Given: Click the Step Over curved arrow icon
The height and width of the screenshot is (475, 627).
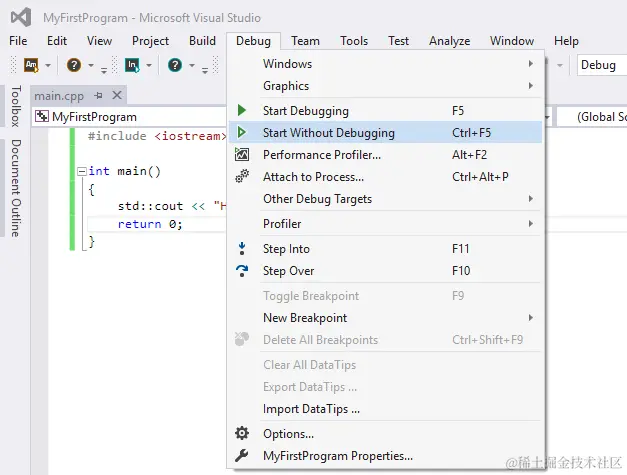Looking at the screenshot, I should (x=242, y=271).
